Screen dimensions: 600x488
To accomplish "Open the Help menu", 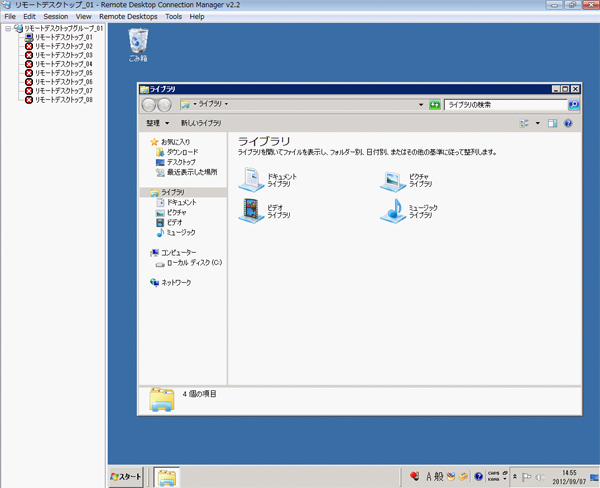I will 197,16.
